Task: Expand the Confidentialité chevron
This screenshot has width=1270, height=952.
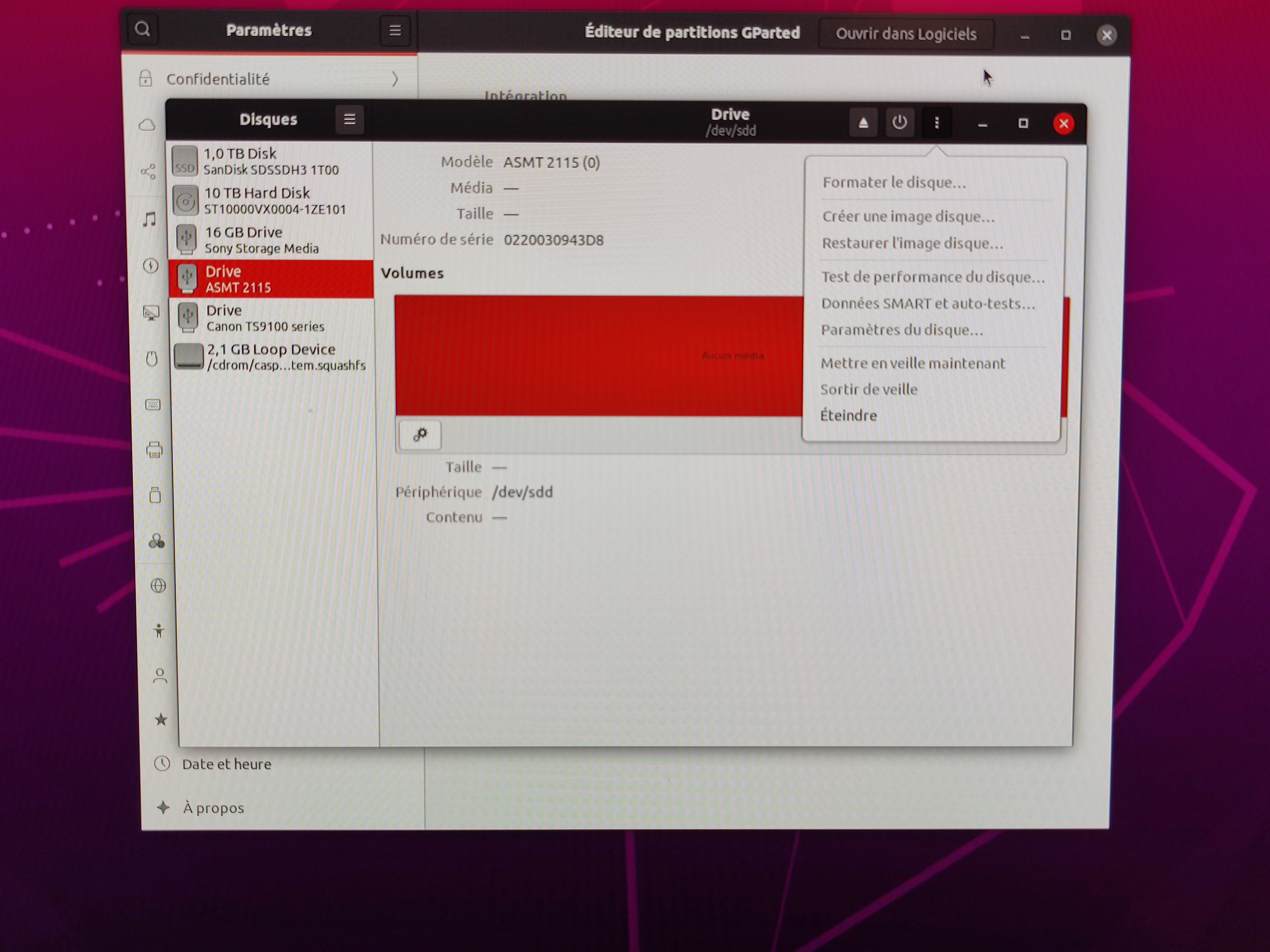Action: coord(395,79)
